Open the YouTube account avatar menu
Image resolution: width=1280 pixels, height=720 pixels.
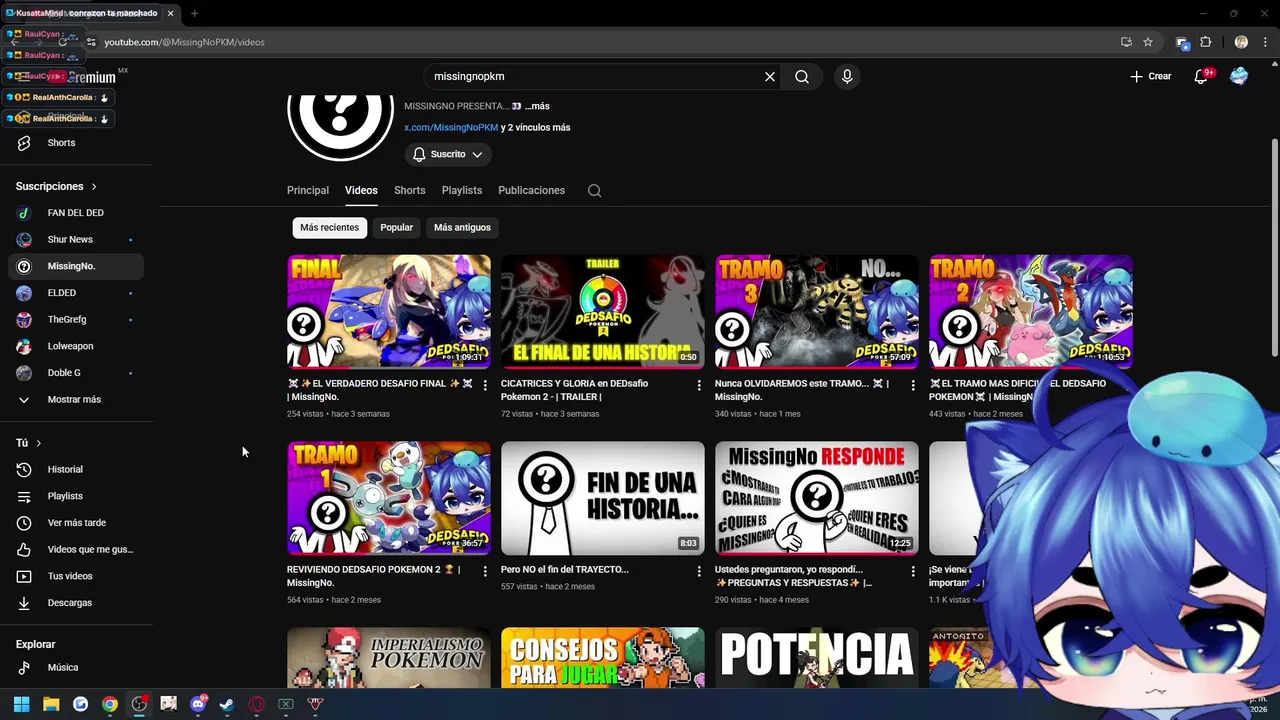tap(1239, 76)
